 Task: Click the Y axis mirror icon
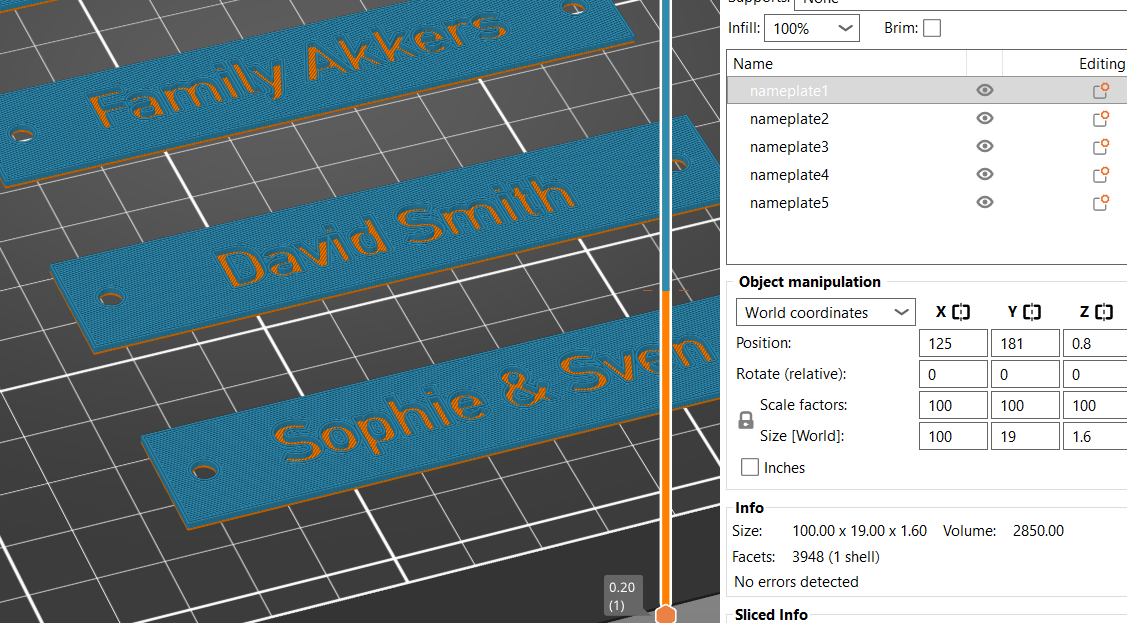[x=1032, y=312]
